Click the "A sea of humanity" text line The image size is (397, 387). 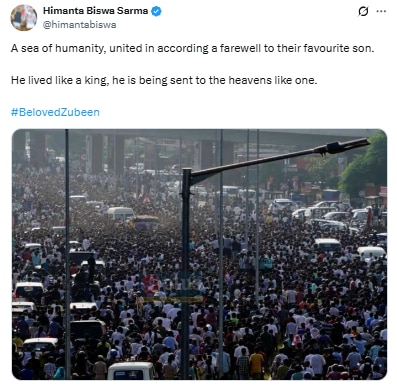click(x=193, y=49)
